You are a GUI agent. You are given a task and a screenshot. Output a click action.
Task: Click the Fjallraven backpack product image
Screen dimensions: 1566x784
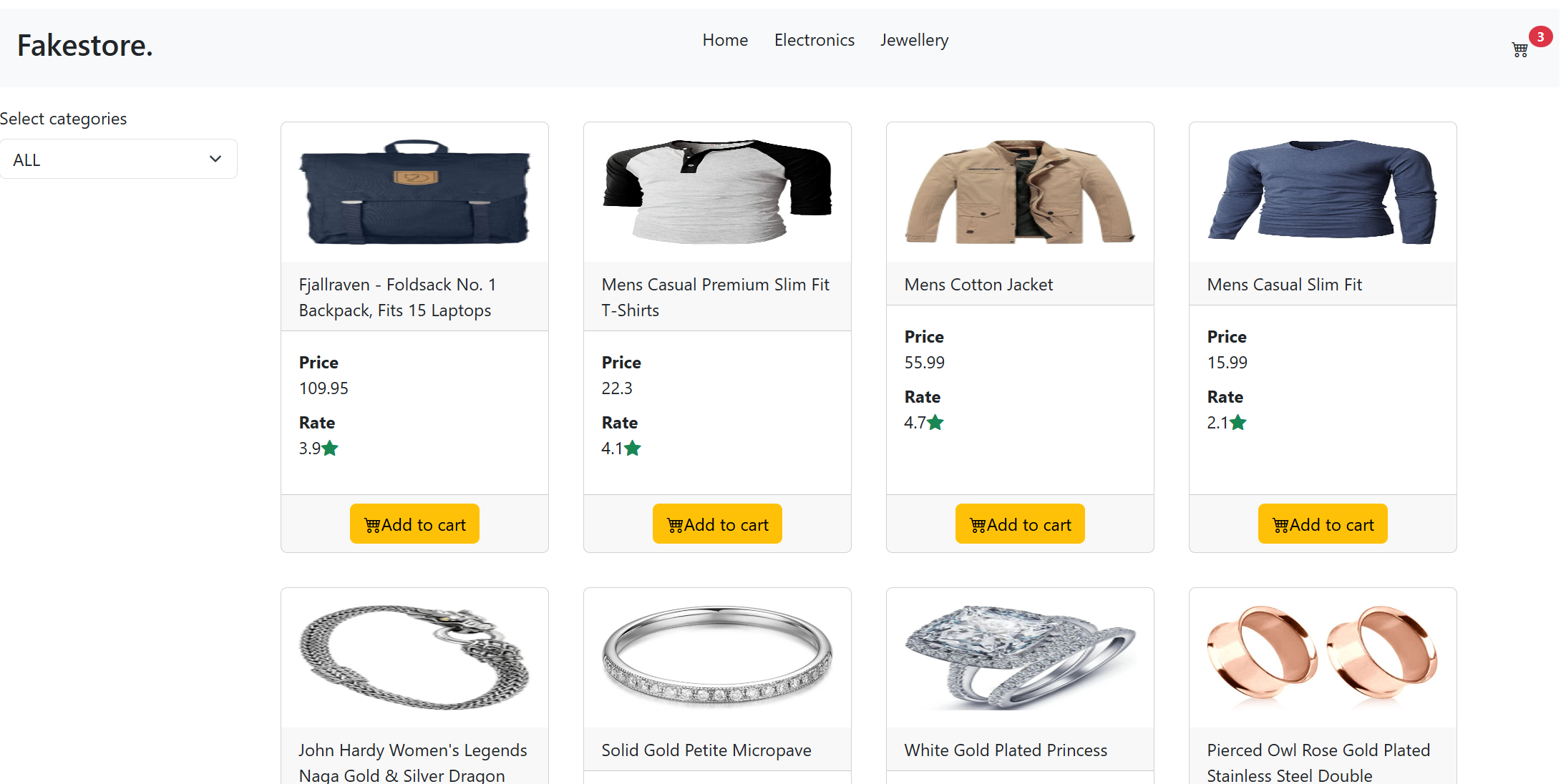(x=414, y=192)
